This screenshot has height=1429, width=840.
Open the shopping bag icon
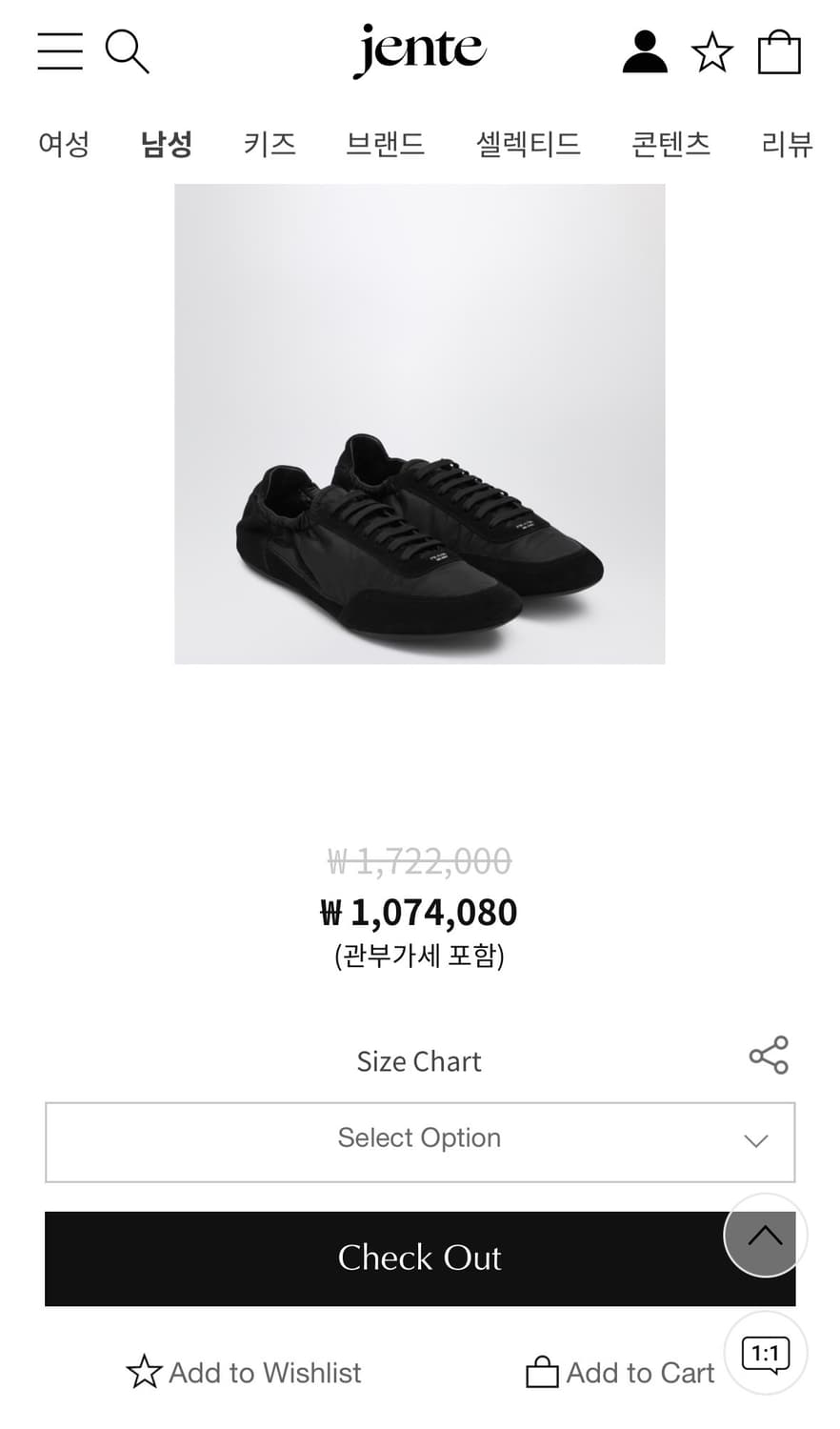[779, 51]
